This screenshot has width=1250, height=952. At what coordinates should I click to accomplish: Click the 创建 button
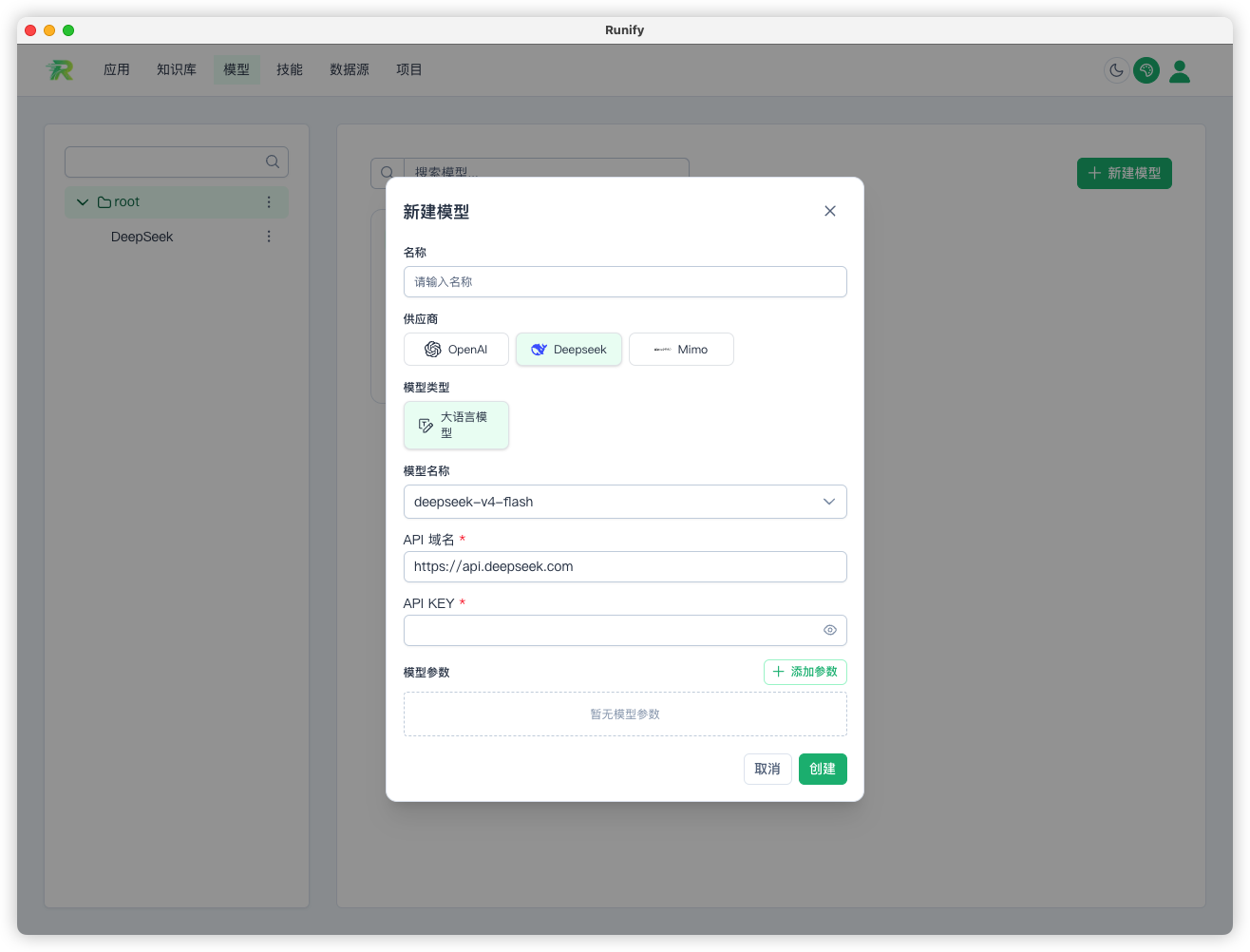(x=823, y=769)
